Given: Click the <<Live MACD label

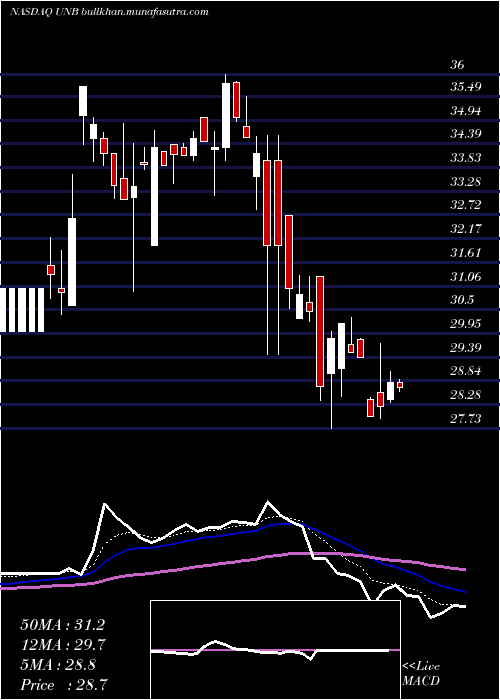Looking at the screenshot, I should click(421, 674).
